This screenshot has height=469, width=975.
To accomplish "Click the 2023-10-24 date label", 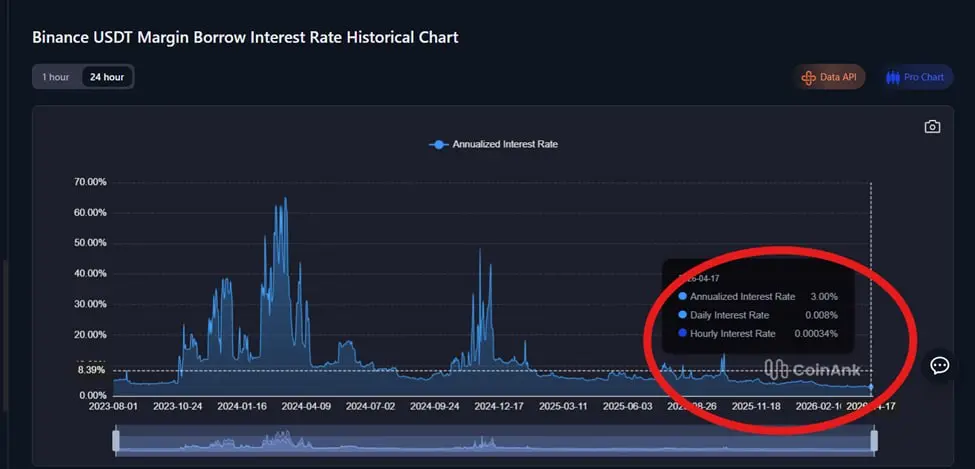I will click(178, 406).
